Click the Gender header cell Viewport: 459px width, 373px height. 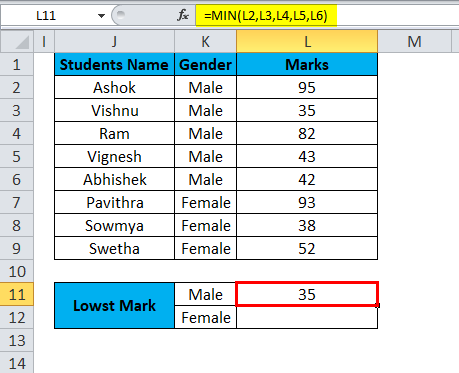[x=205, y=64]
